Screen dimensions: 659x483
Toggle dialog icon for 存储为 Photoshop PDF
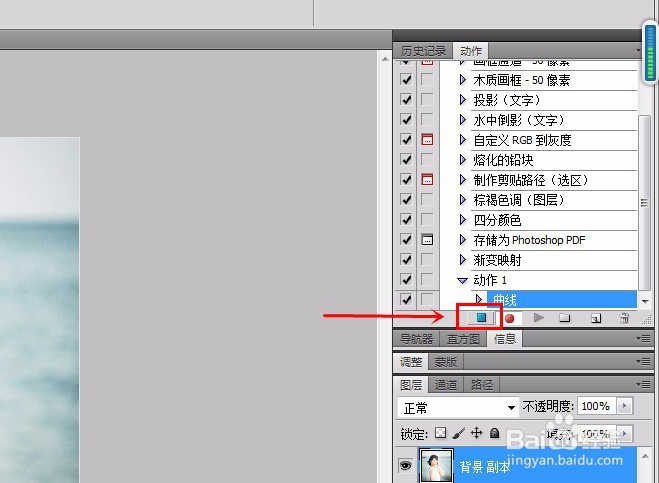(x=427, y=240)
